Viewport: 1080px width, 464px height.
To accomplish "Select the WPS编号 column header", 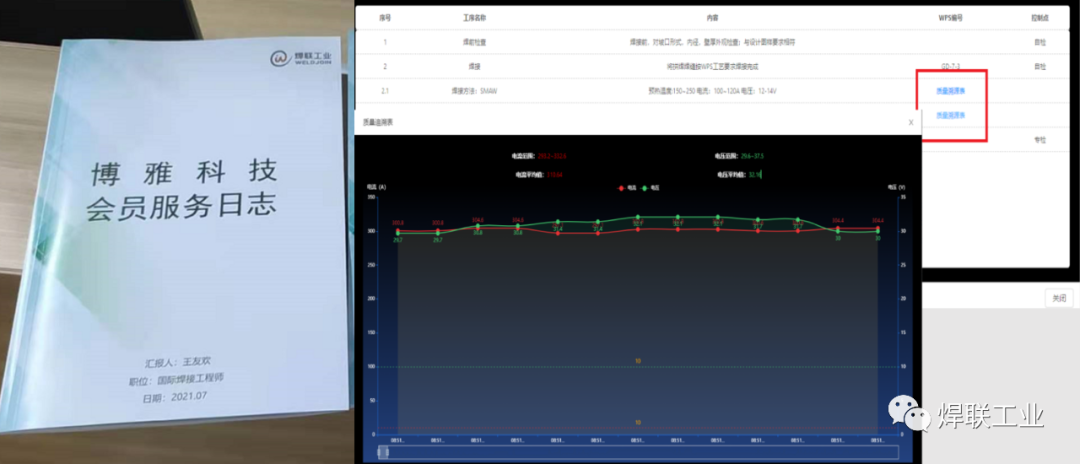I will 952,18.
